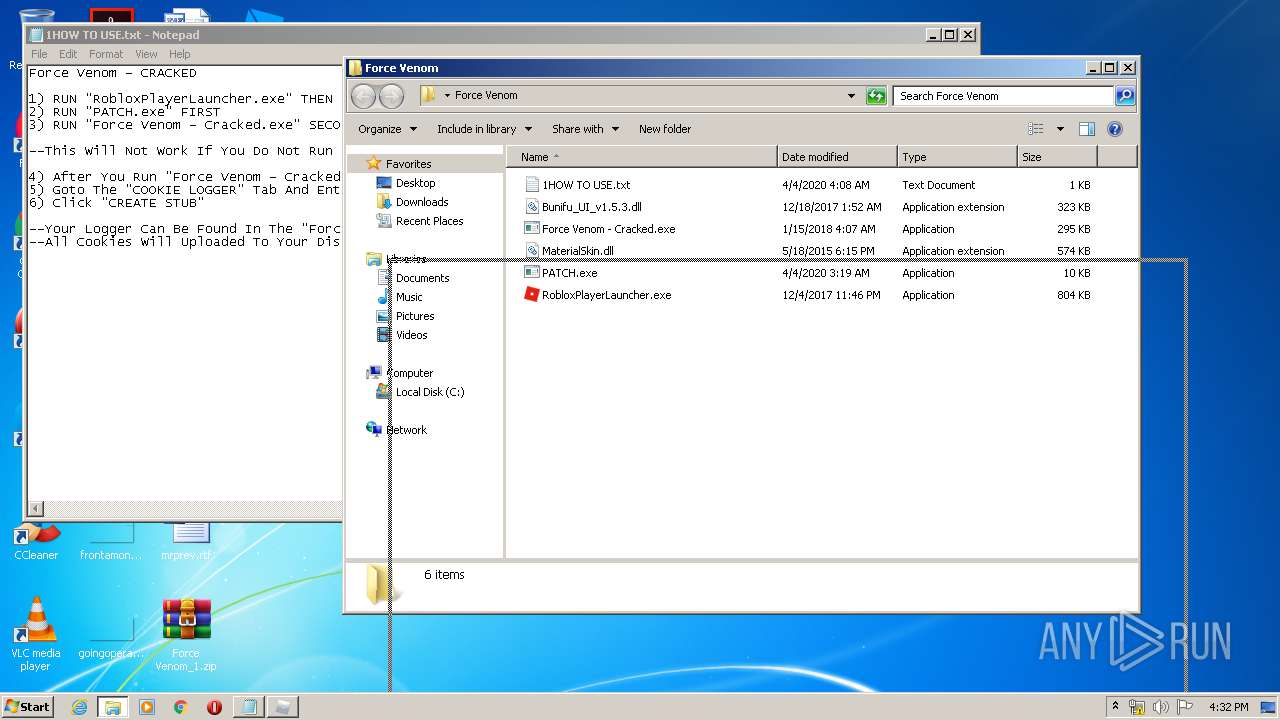Open VLC media player desktop shortcut
The image size is (1280, 720).
(x=35, y=635)
